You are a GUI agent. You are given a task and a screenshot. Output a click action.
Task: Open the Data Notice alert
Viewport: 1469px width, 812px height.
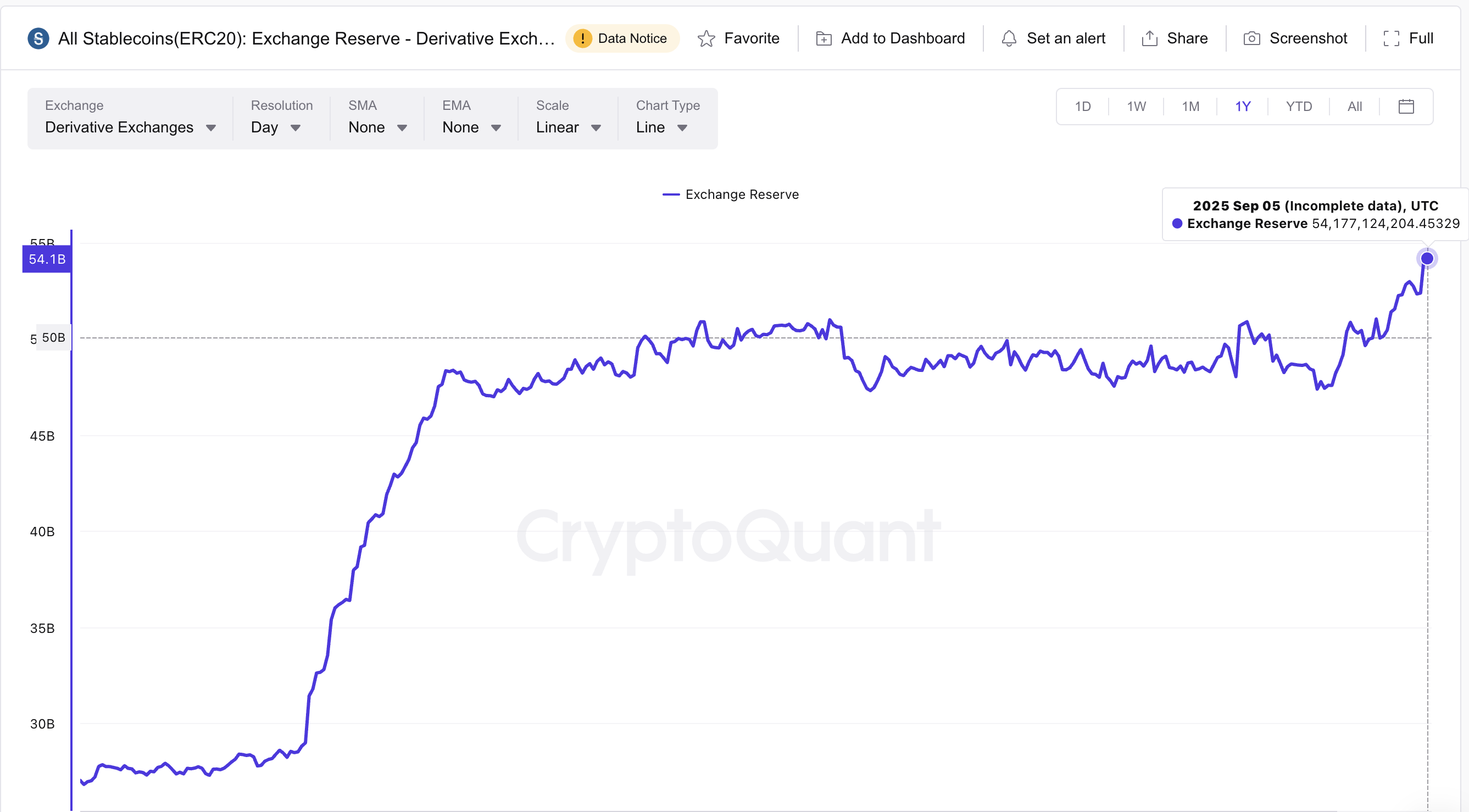(622, 38)
